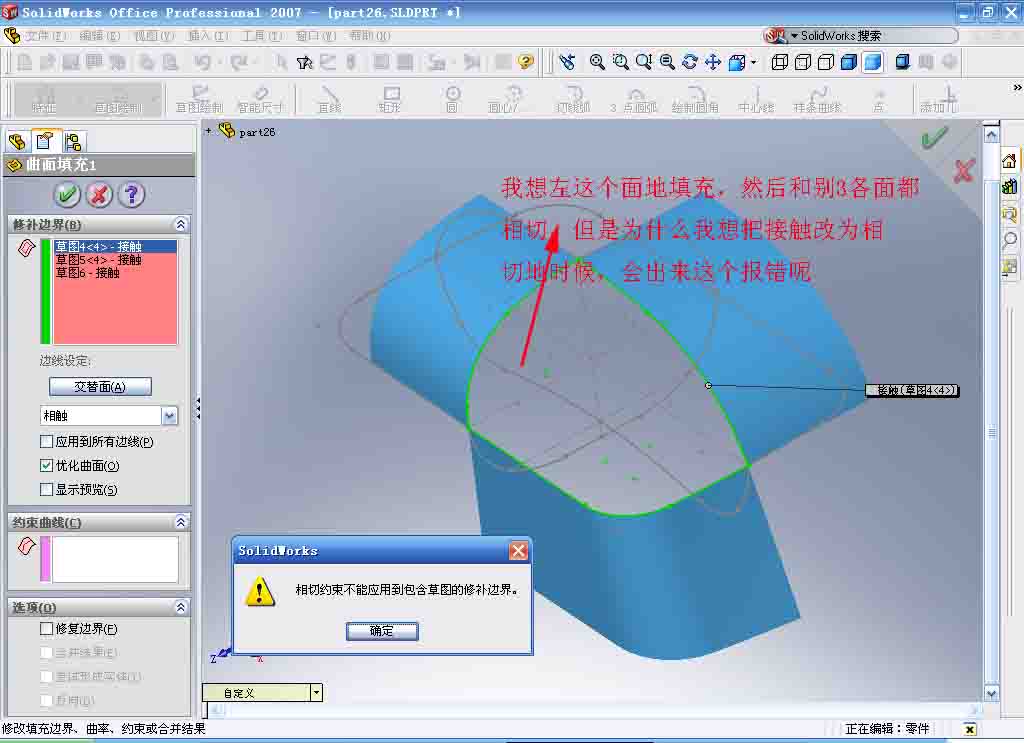
Task: Enable 显示预览(S) checkbox
Action: click(x=46, y=489)
